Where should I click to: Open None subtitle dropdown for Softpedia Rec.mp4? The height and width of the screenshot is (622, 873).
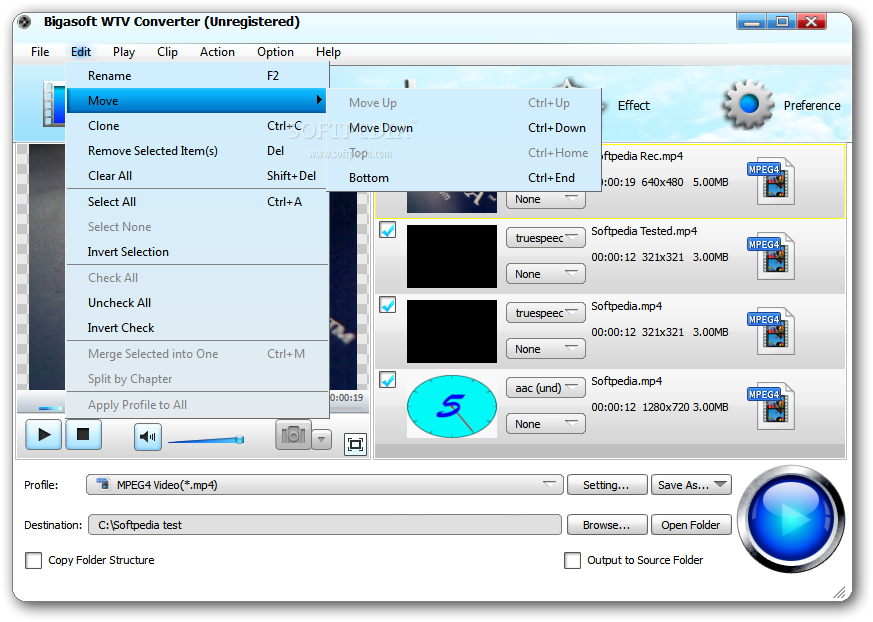coord(546,199)
